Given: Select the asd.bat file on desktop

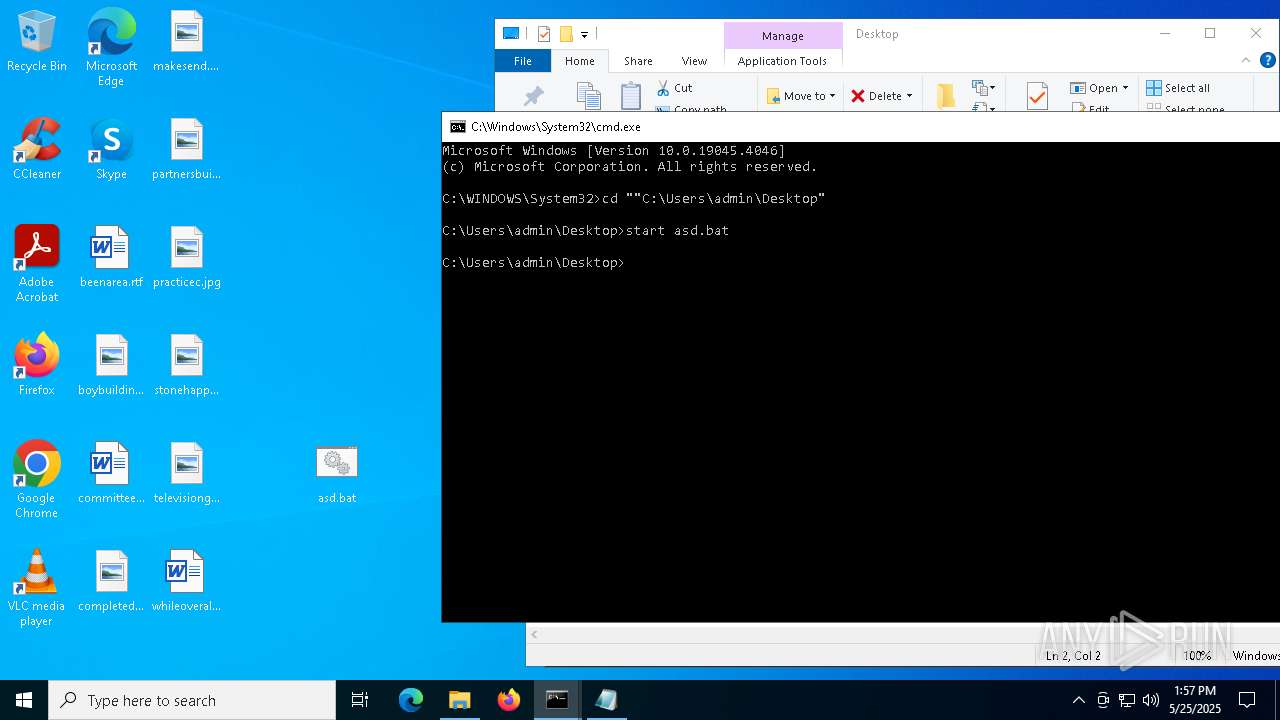Looking at the screenshot, I should 337,475.
